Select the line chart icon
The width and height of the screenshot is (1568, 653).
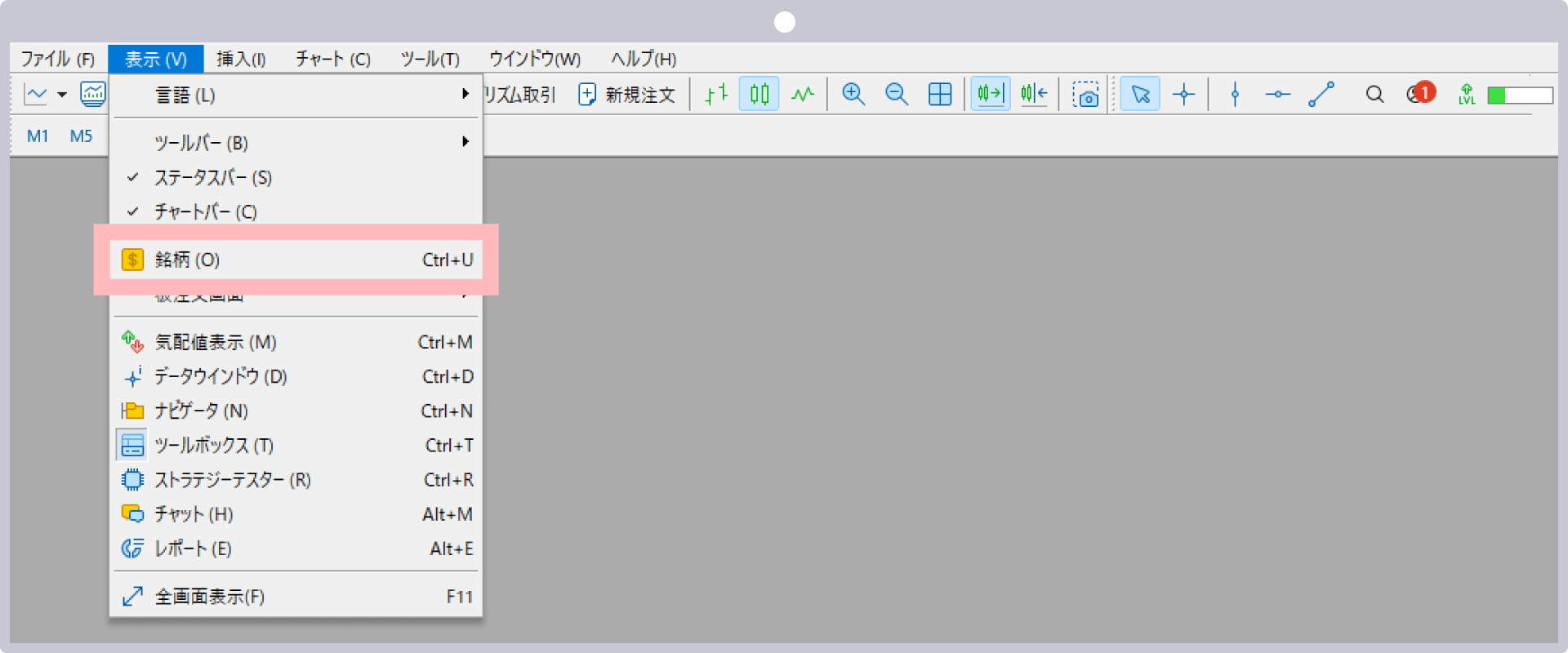[x=803, y=95]
